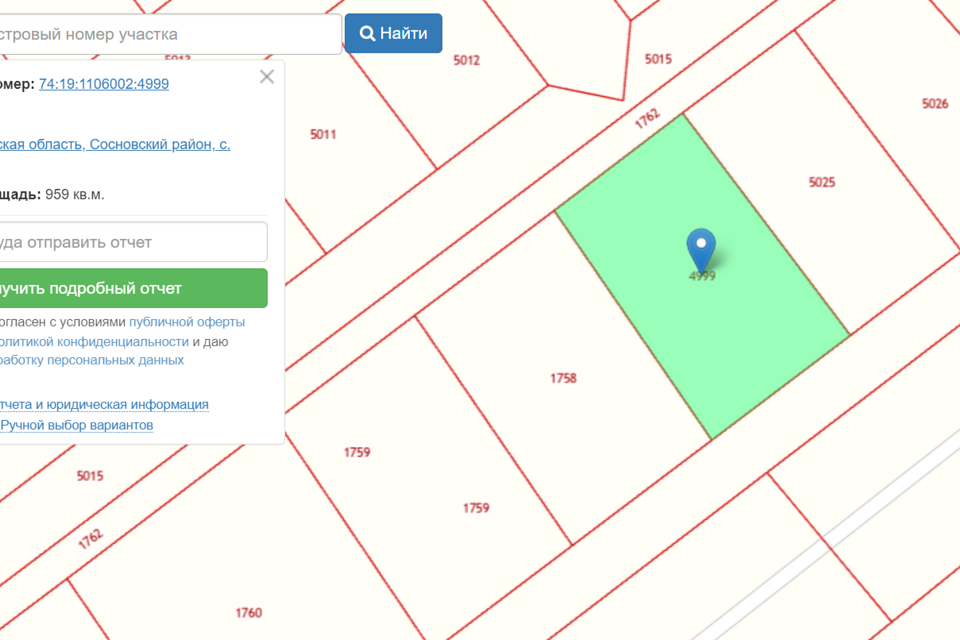Open the персональных данных processing link

pyautogui.click(x=92, y=360)
